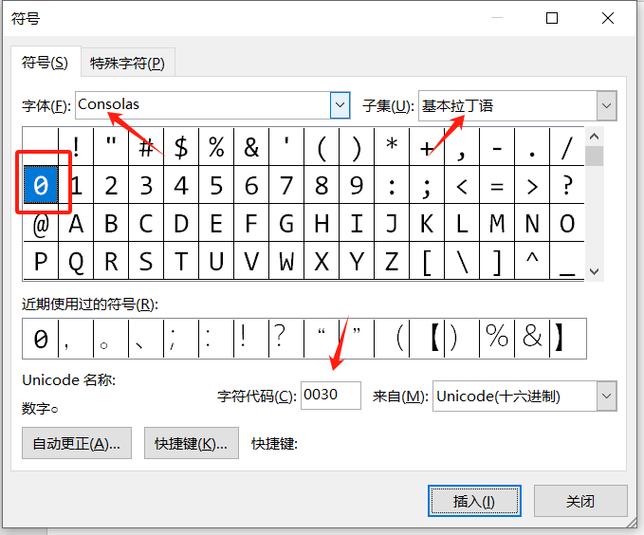Expand the 子集 subset dropdown arrow
This screenshot has height=535, width=644.
pos(606,106)
